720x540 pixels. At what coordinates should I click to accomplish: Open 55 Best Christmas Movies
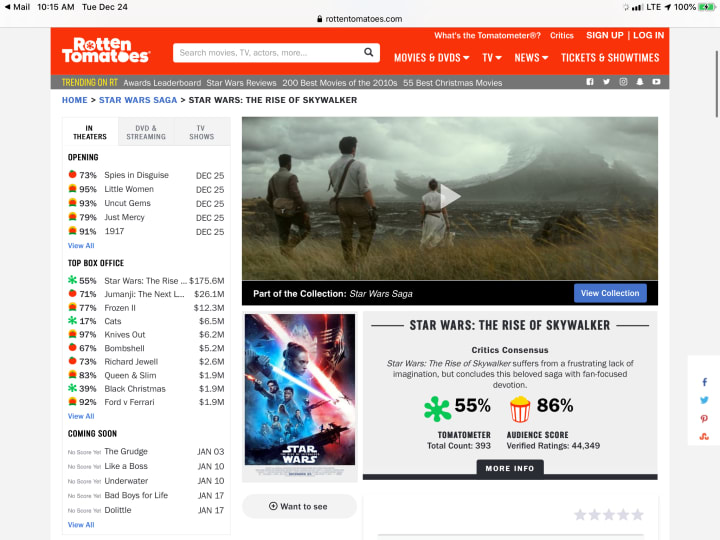click(x=452, y=83)
